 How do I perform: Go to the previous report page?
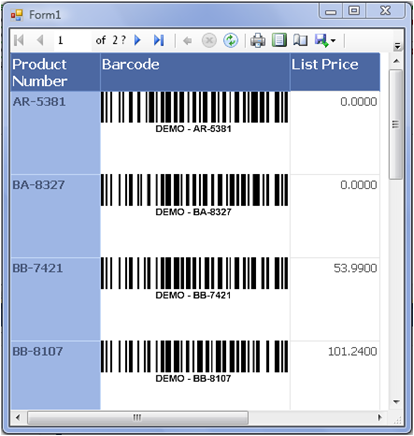pyautogui.click(x=40, y=40)
